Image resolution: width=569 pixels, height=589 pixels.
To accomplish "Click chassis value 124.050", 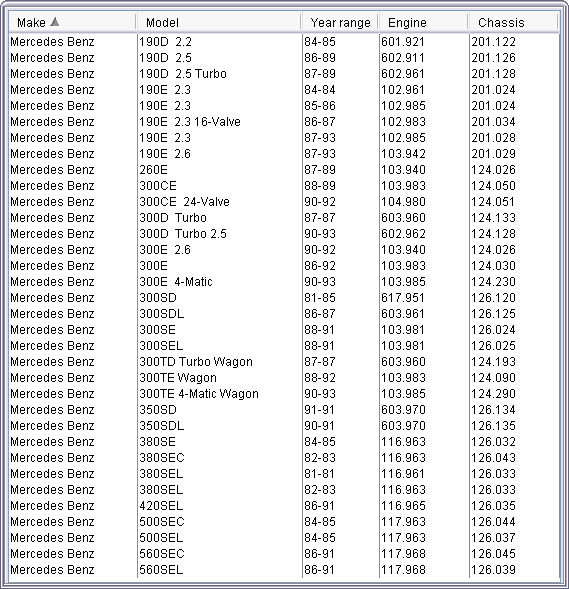I will pos(494,186).
